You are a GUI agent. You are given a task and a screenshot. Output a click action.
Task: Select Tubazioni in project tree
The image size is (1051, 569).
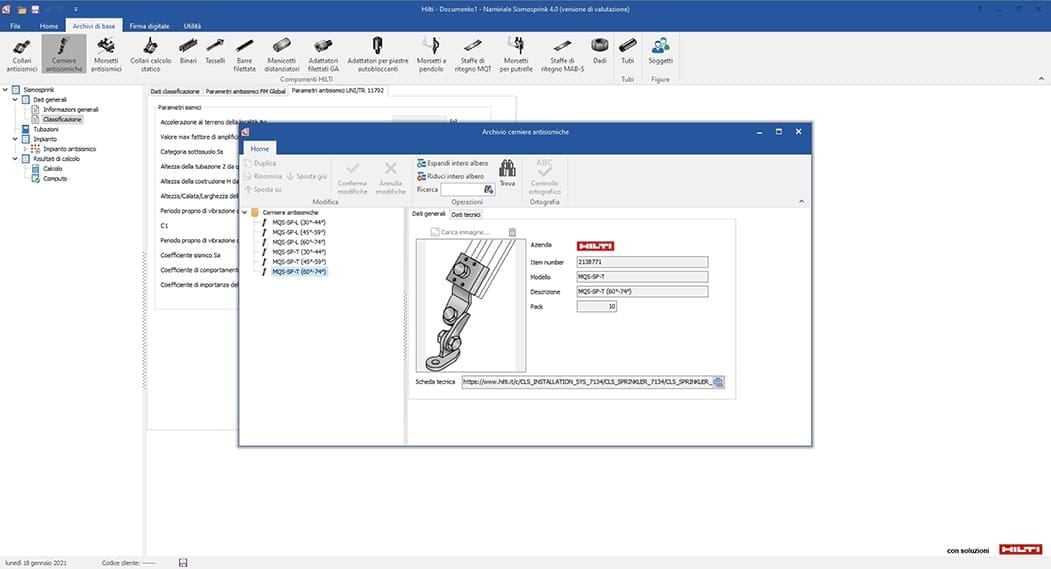46,129
